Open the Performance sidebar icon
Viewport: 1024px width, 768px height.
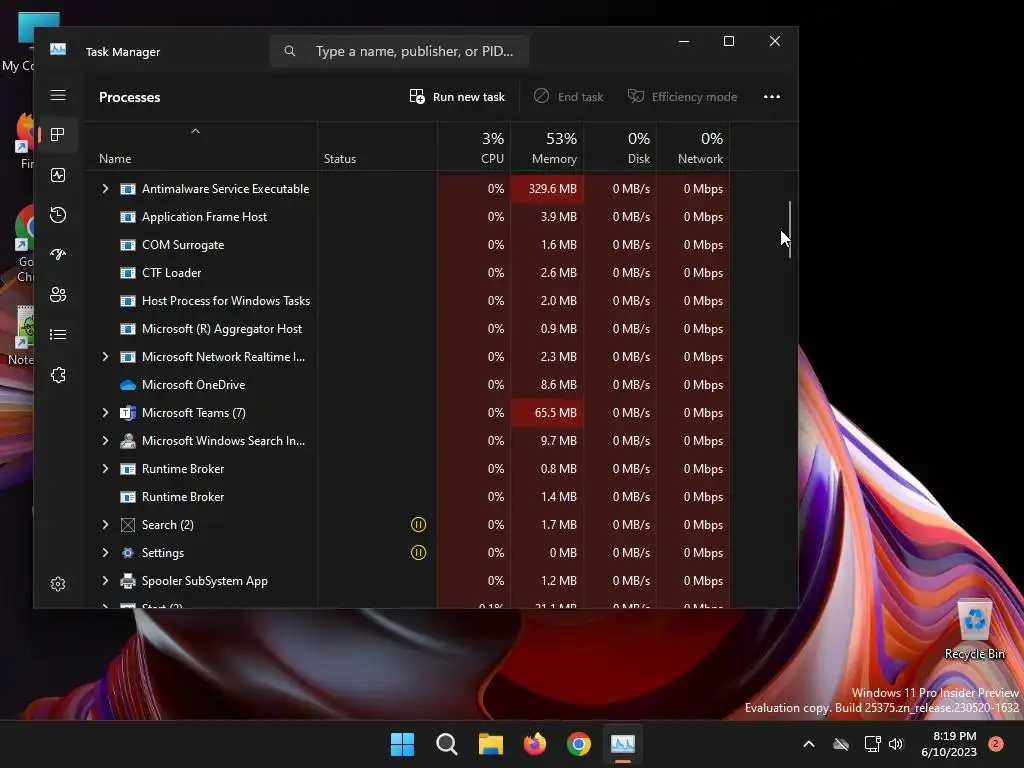point(58,175)
